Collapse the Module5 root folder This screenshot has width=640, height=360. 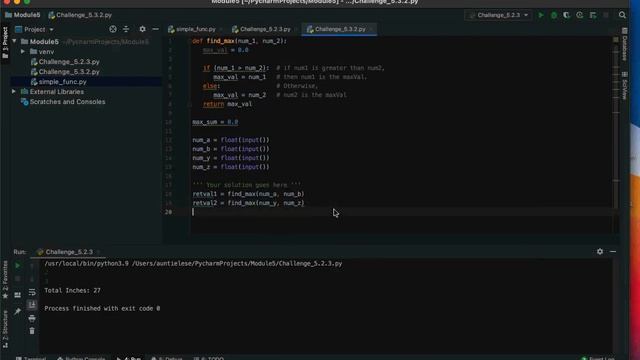click(x=14, y=42)
